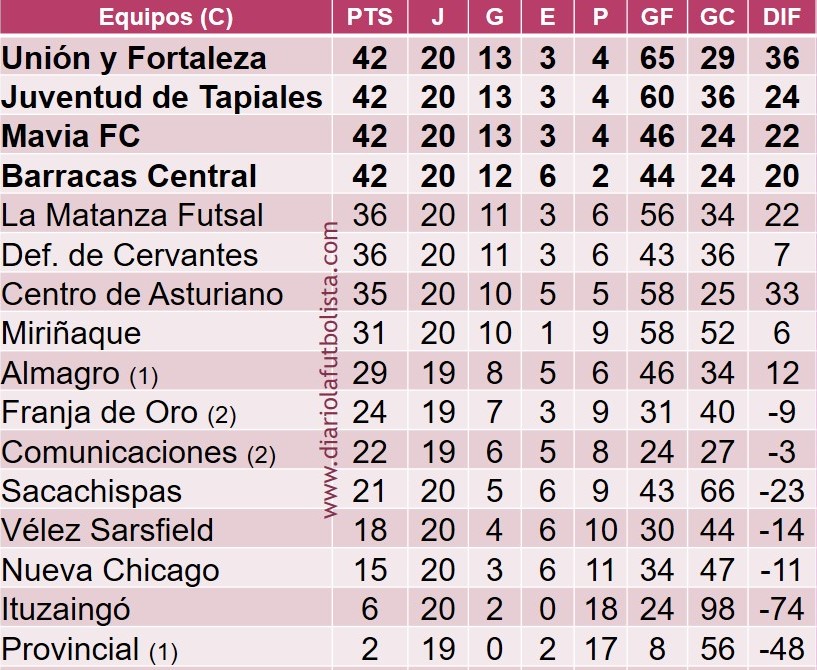
Task: Select the Almagro (1) team name
Action: click(80, 374)
